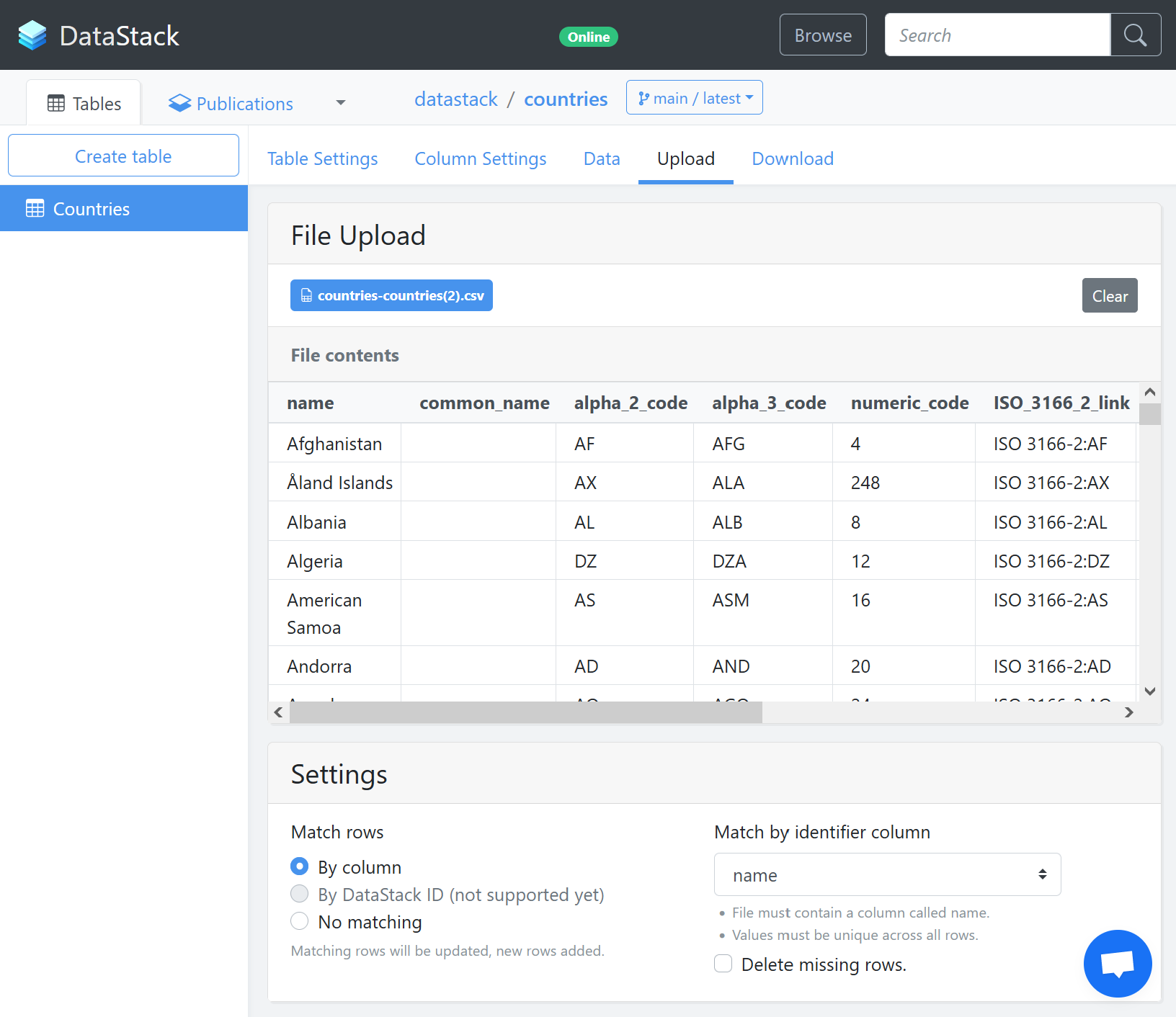
Task: Open the Countries table in the sidebar
Action: [x=91, y=208]
